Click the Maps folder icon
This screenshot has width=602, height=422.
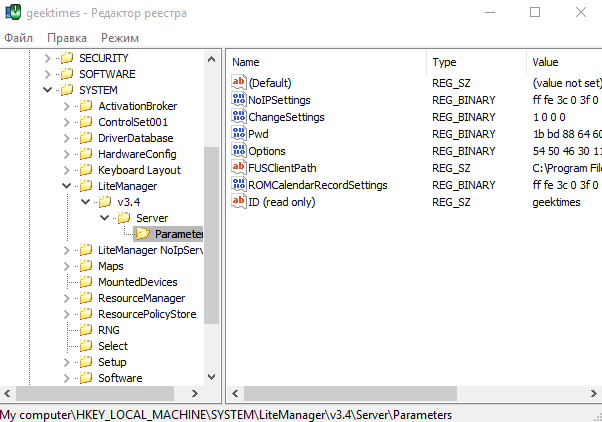tap(86, 266)
